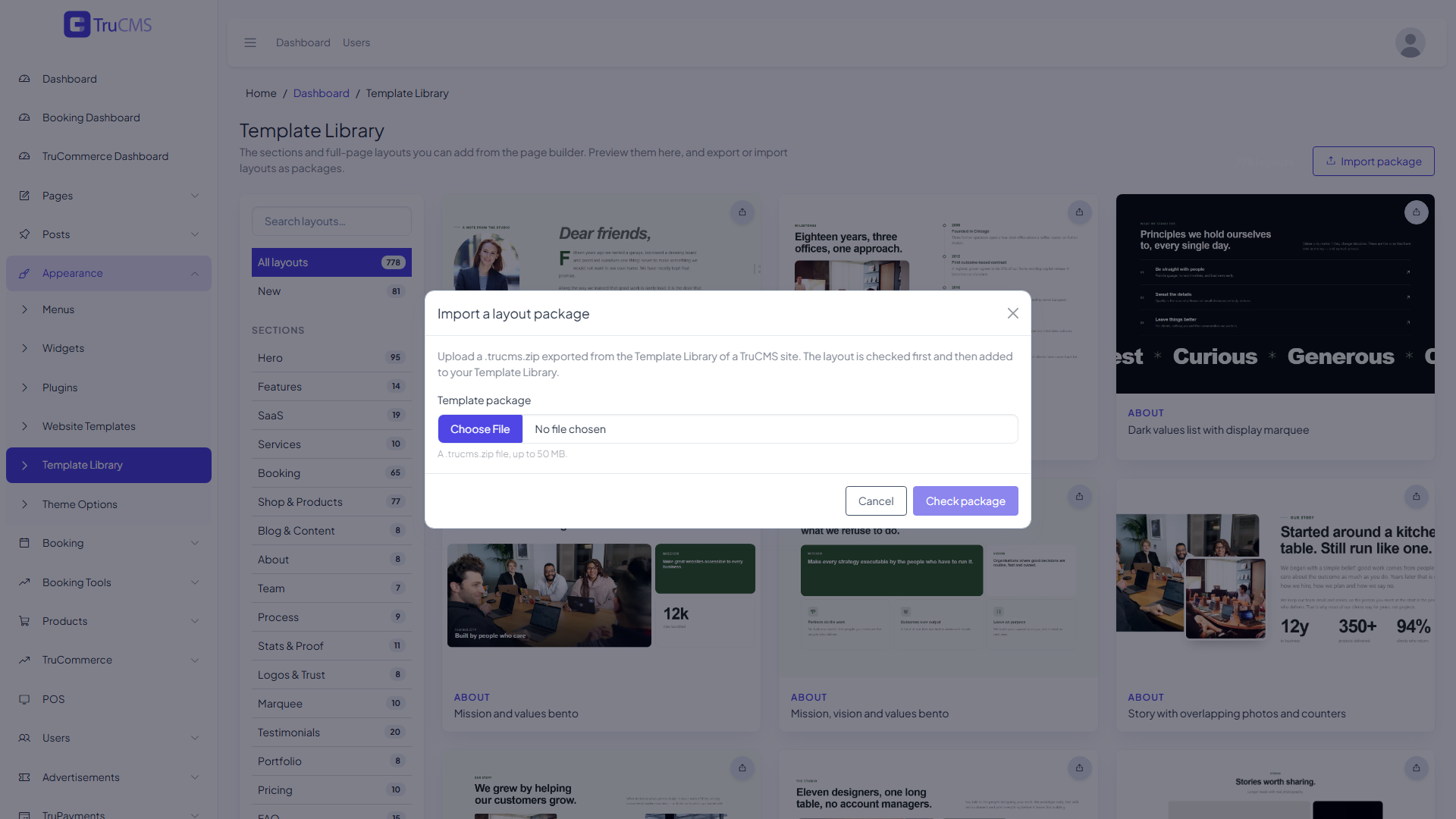Close the Import a layout package dialog
The image size is (1456, 819).
click(x=1012, y=313)
